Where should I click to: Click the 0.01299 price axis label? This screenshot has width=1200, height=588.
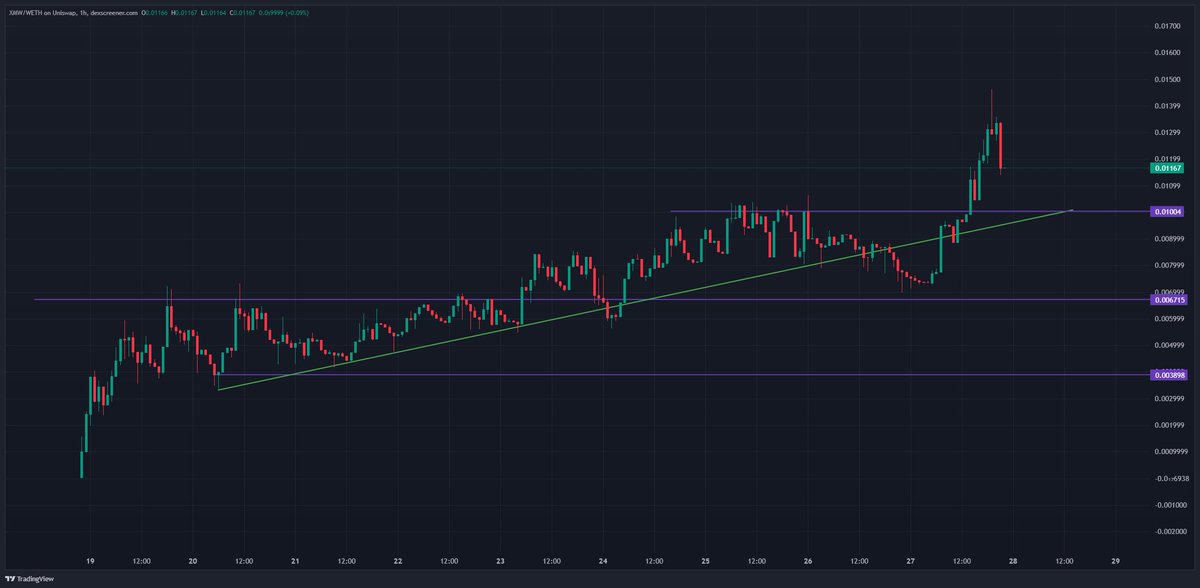1167,133
